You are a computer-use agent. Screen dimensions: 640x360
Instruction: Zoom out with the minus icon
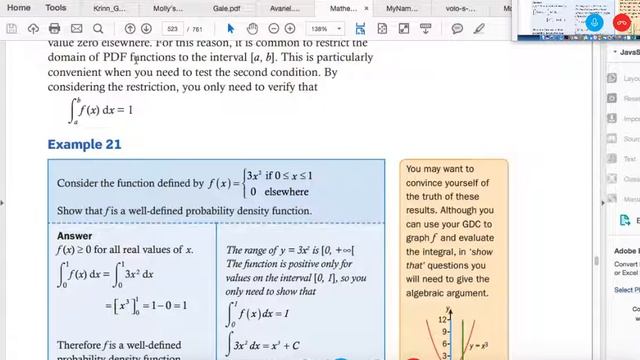(x=274, y=29)
